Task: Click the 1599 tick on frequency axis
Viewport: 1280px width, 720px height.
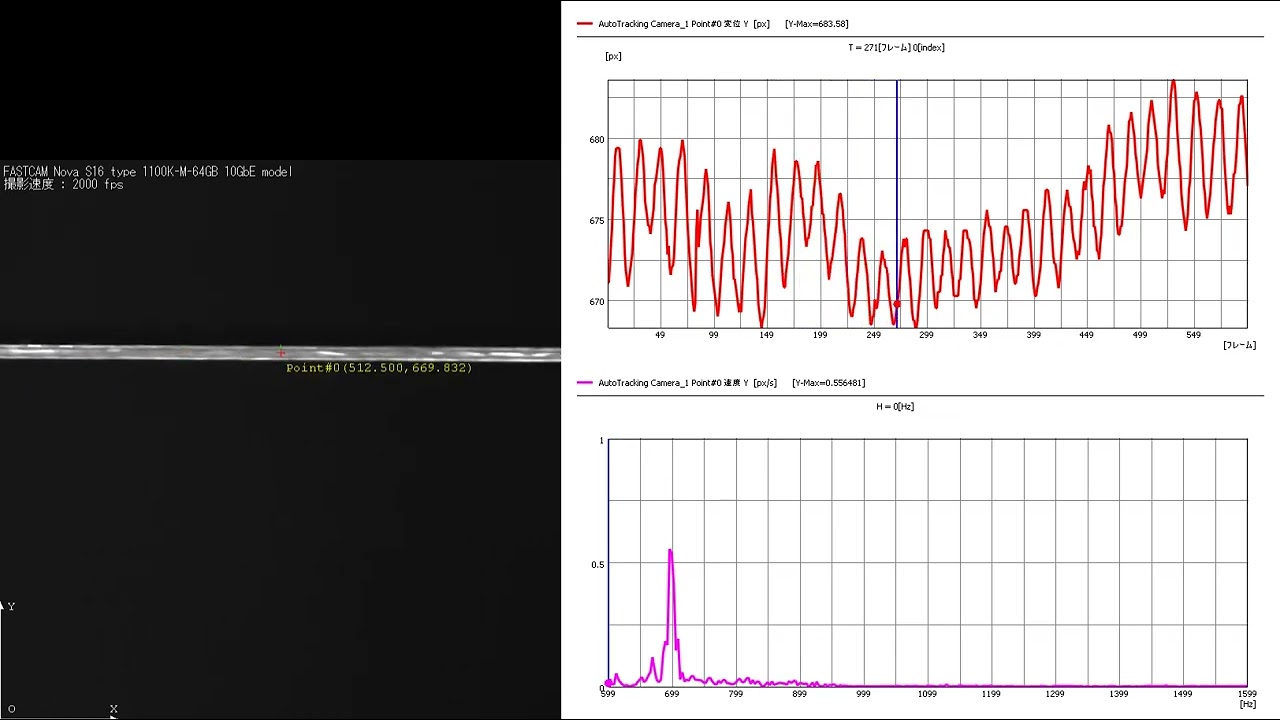Action: click(x=1246, y=694)
